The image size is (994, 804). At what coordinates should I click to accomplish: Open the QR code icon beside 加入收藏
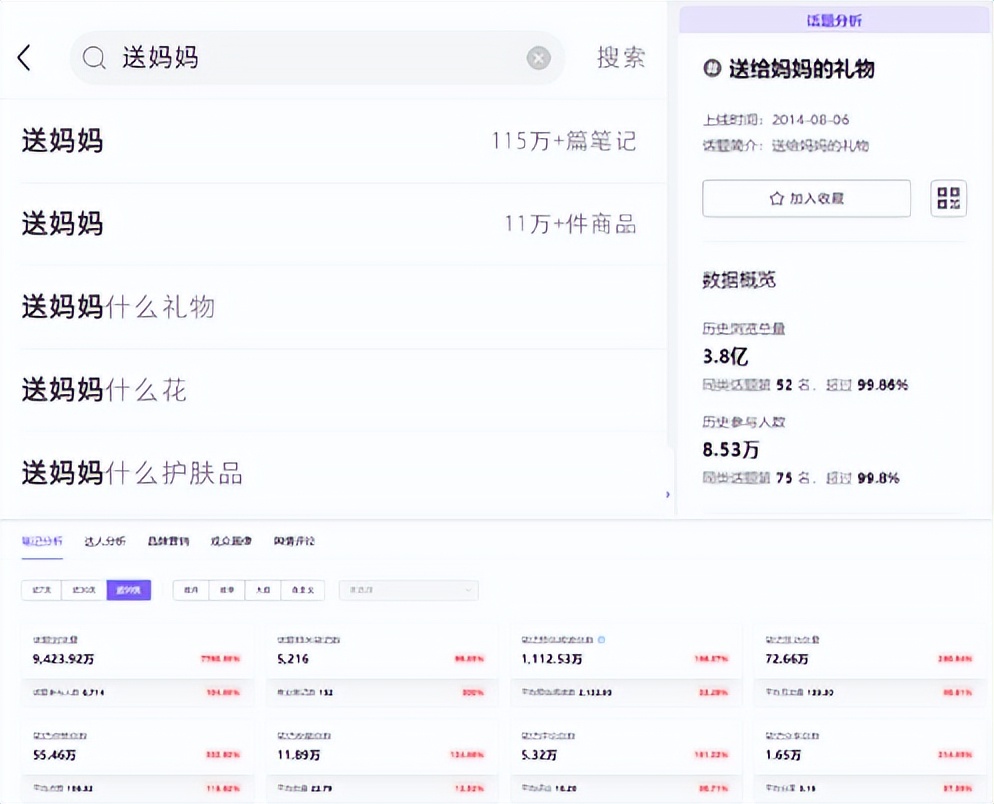point(947,198)
